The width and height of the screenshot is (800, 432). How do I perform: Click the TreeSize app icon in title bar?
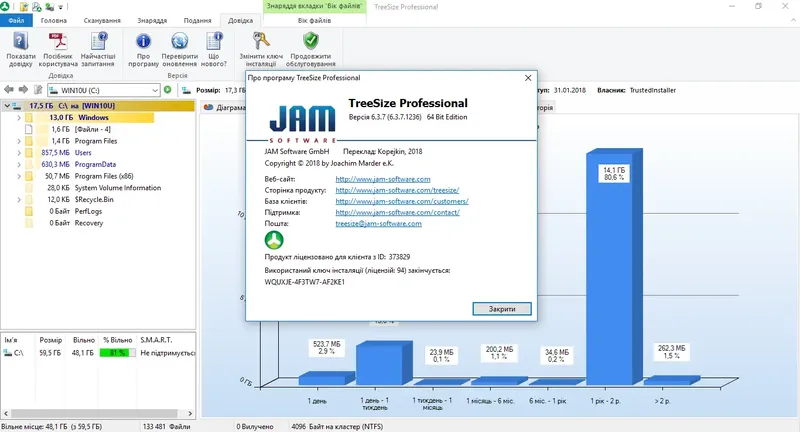click(x=5, y=7)
